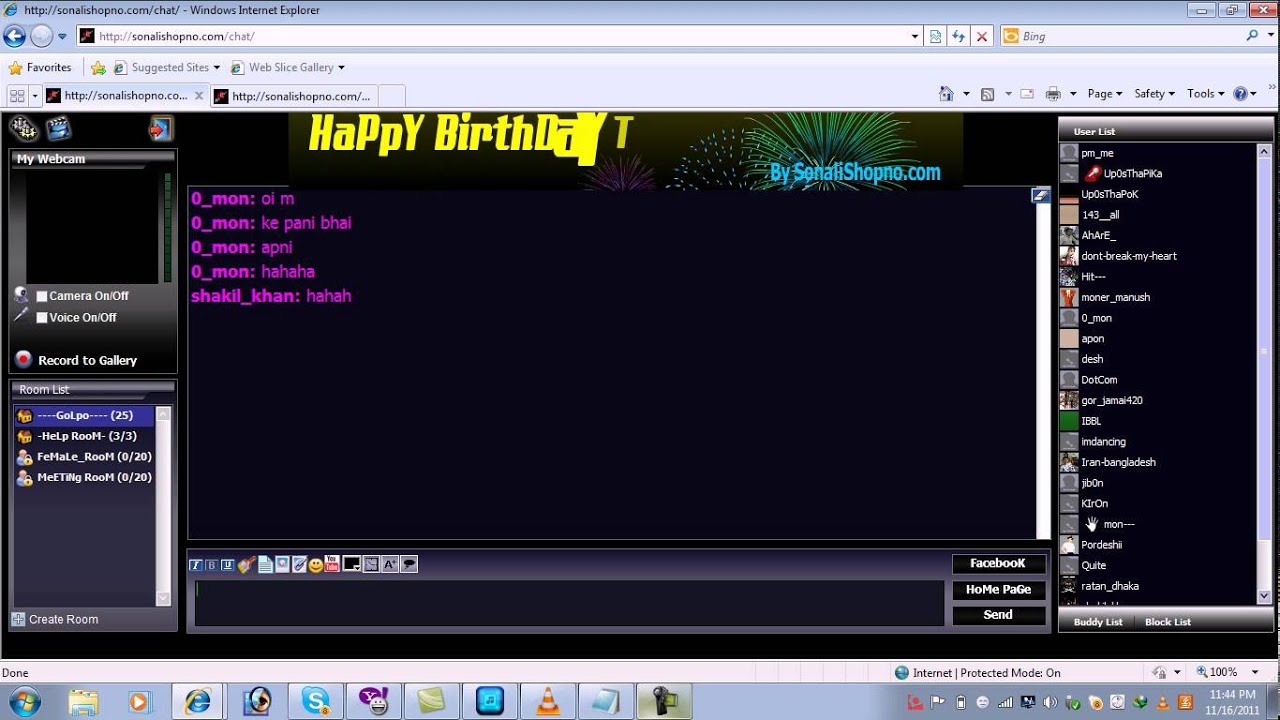This screenshot has width=1280, height=720.
Task: Expand the Web Slice Gallery dropdown
Action: click(x=341, y=68)
